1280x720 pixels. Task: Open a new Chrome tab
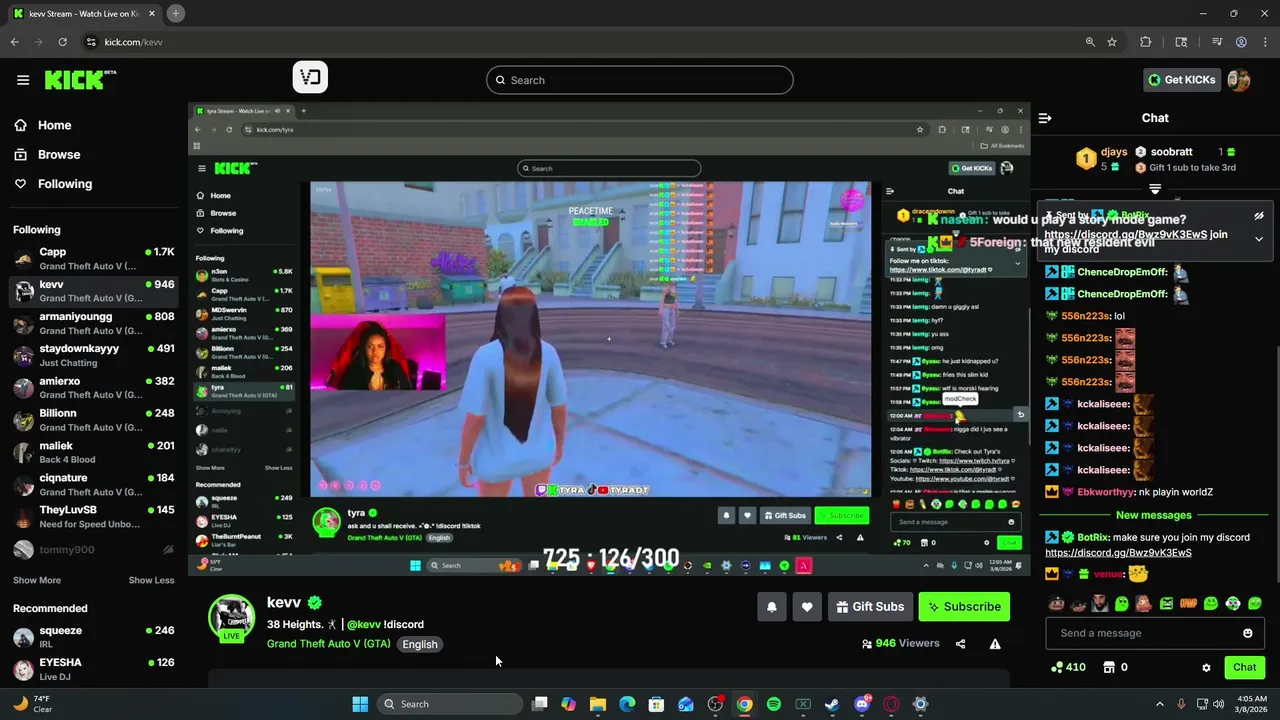(175, 13)
